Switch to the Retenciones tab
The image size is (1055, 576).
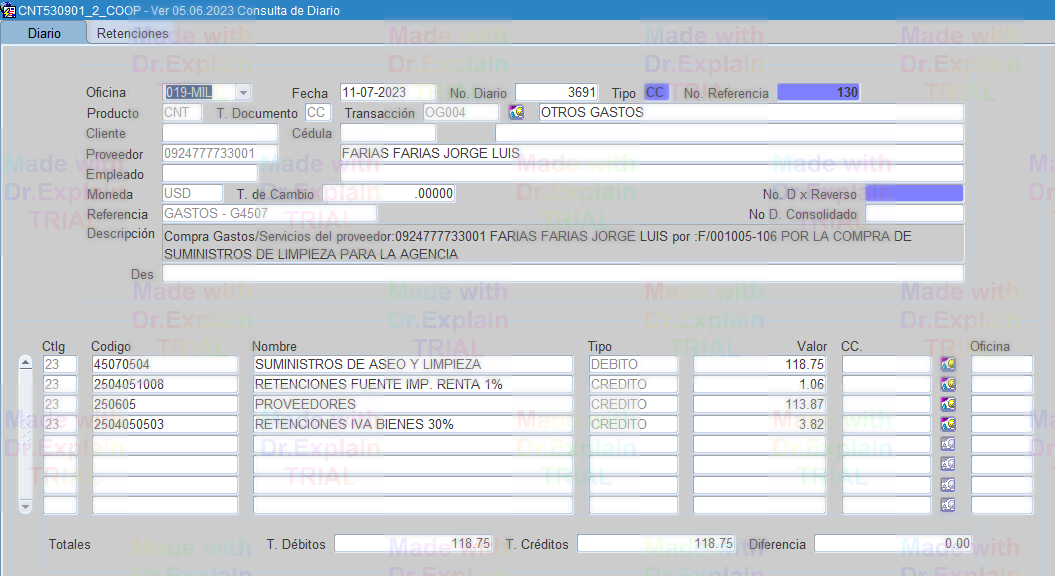point(132,33)
